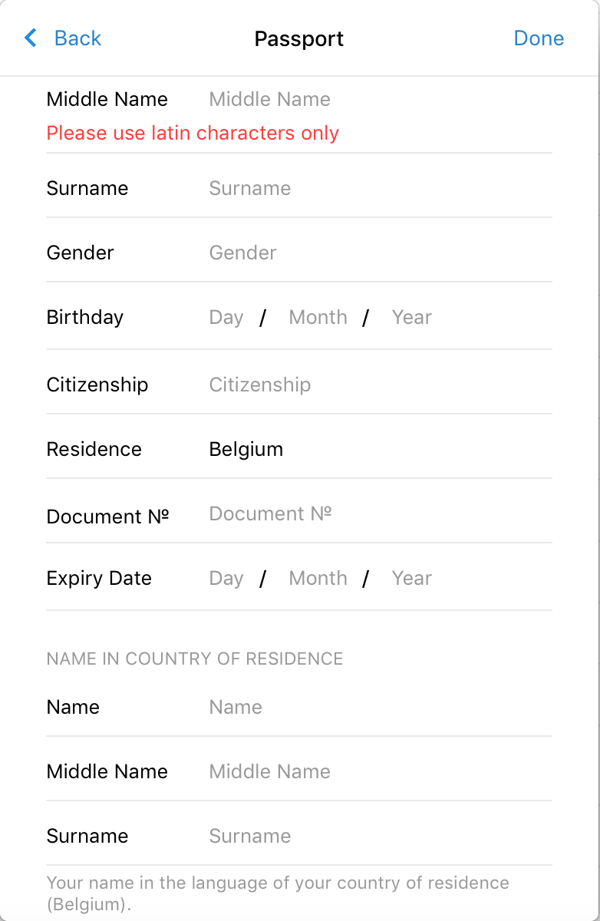Click the Expiry Date Year field

[411, 578]
